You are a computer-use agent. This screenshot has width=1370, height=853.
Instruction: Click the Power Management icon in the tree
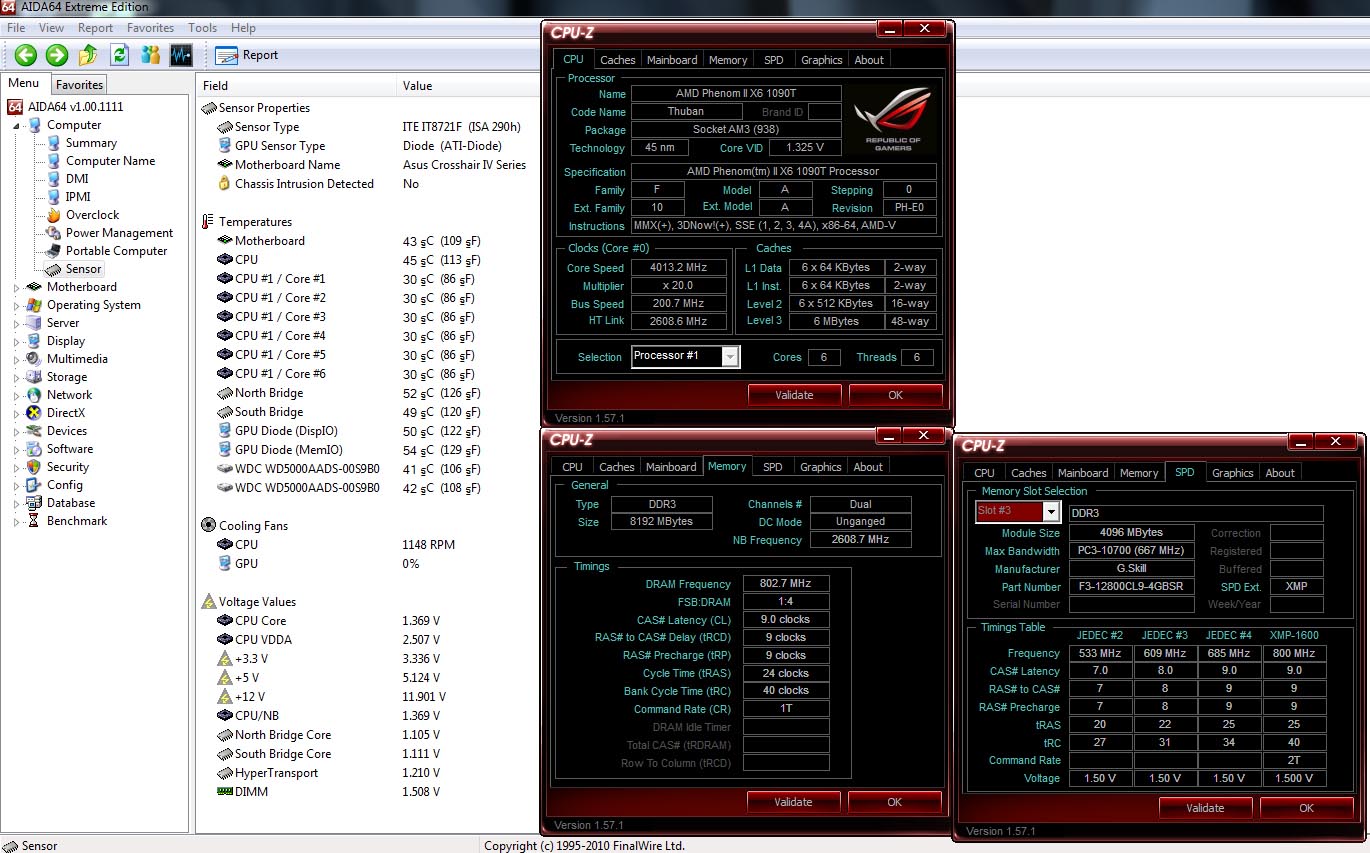coord(54,233)
